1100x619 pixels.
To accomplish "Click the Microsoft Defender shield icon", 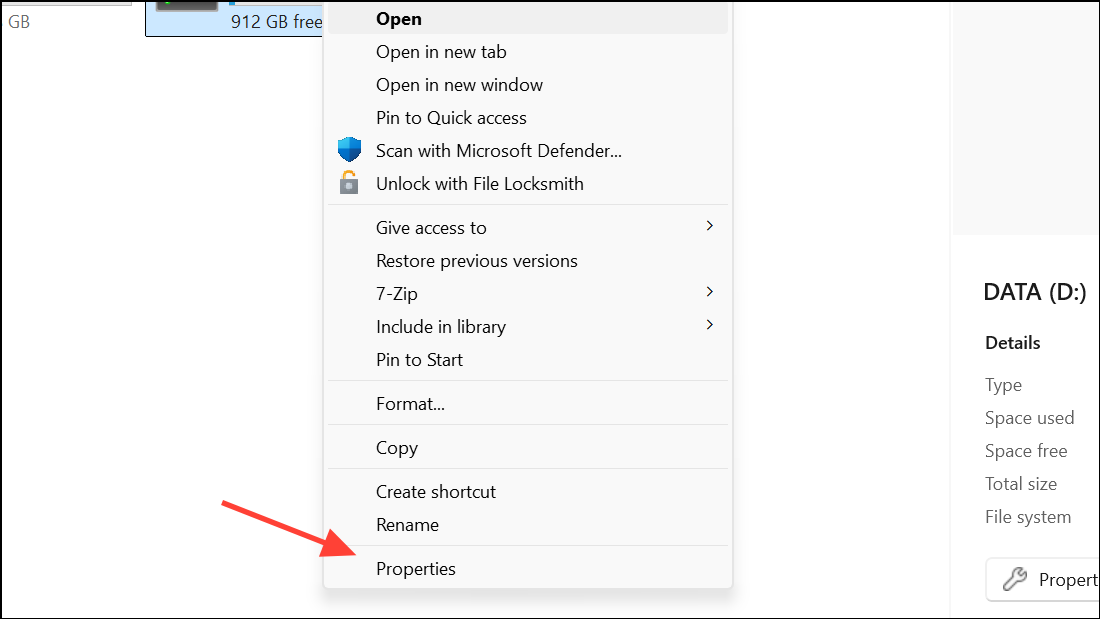I will coord(349,149).
